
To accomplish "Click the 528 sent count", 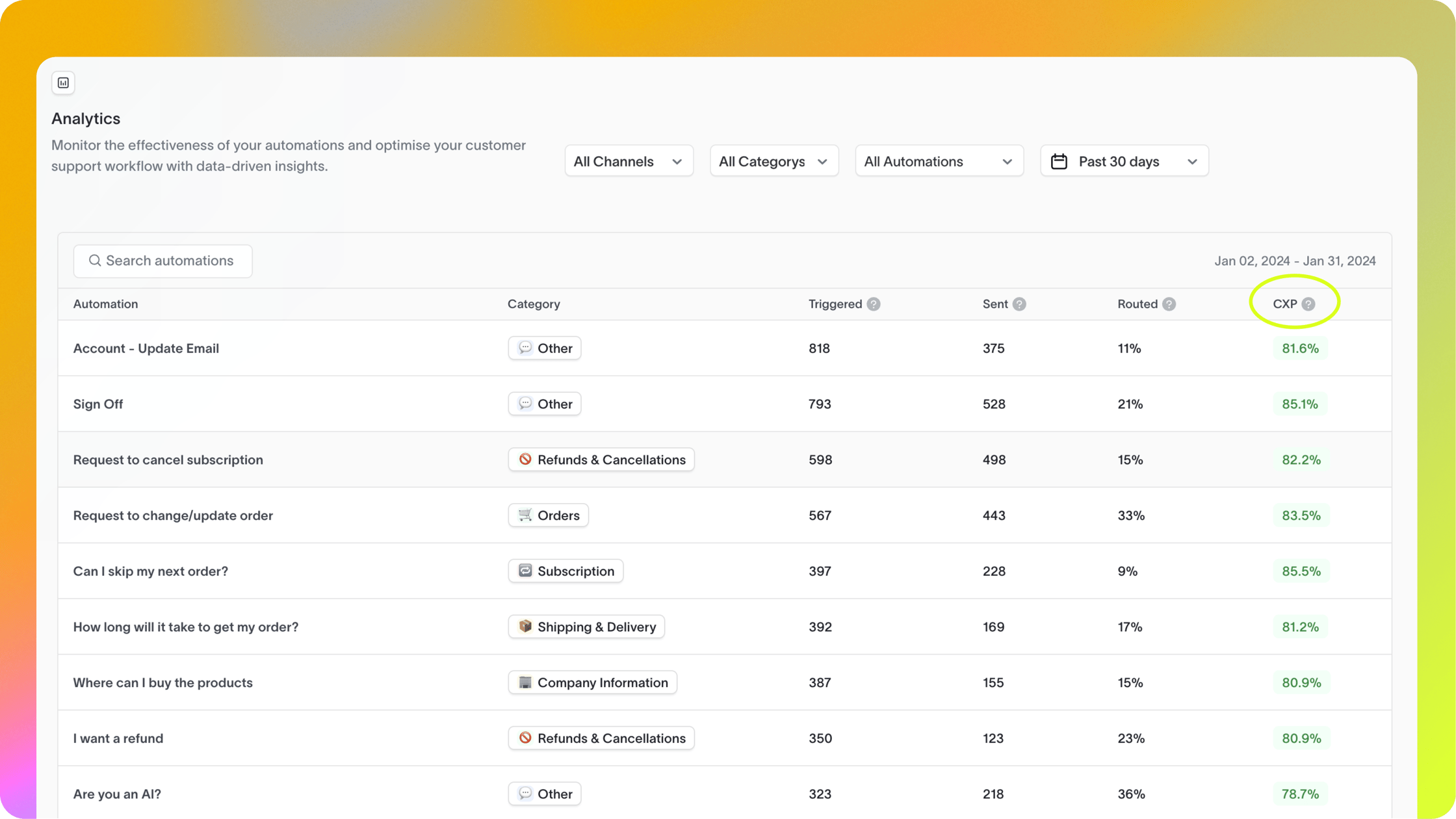I will pos(994,404).
